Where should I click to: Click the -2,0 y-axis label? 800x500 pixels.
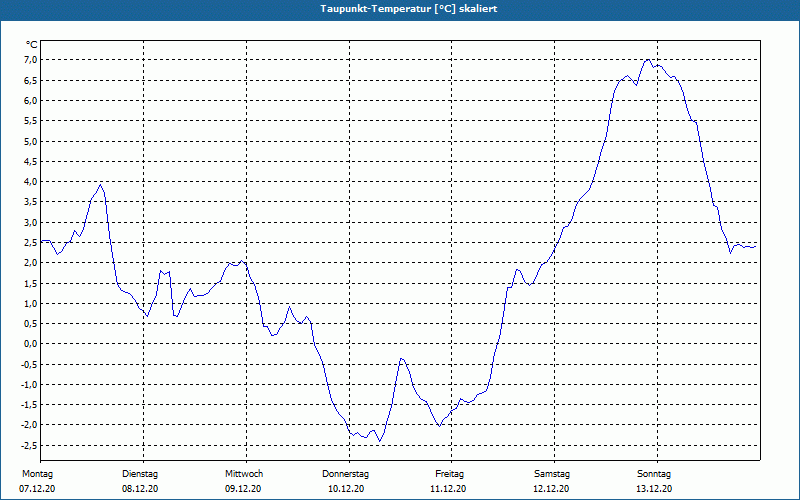point(29,425)
